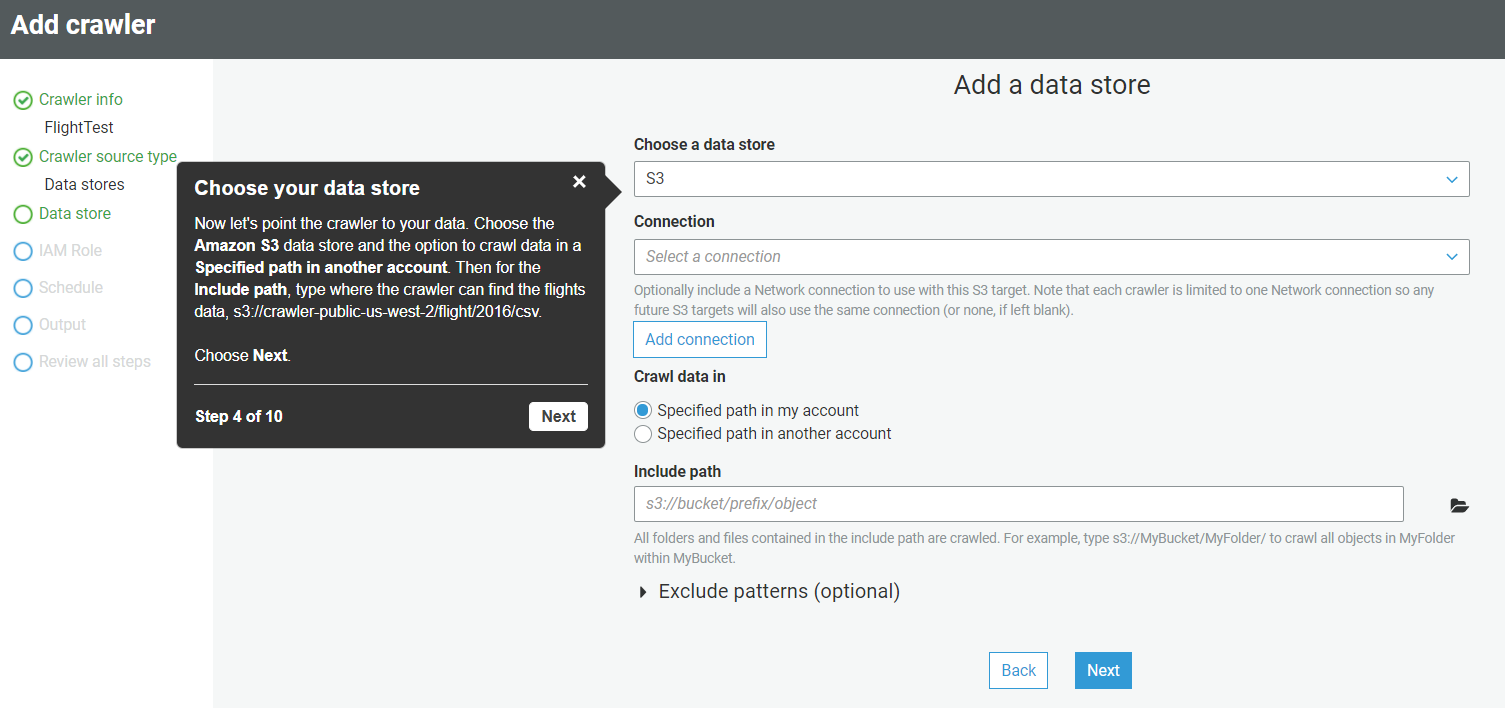Image resolution: width=1505 pixels, height=708 pixels.
Task: Open the Select a connection dropdown
Action: pyautogui.click(x=1051, y=257)
